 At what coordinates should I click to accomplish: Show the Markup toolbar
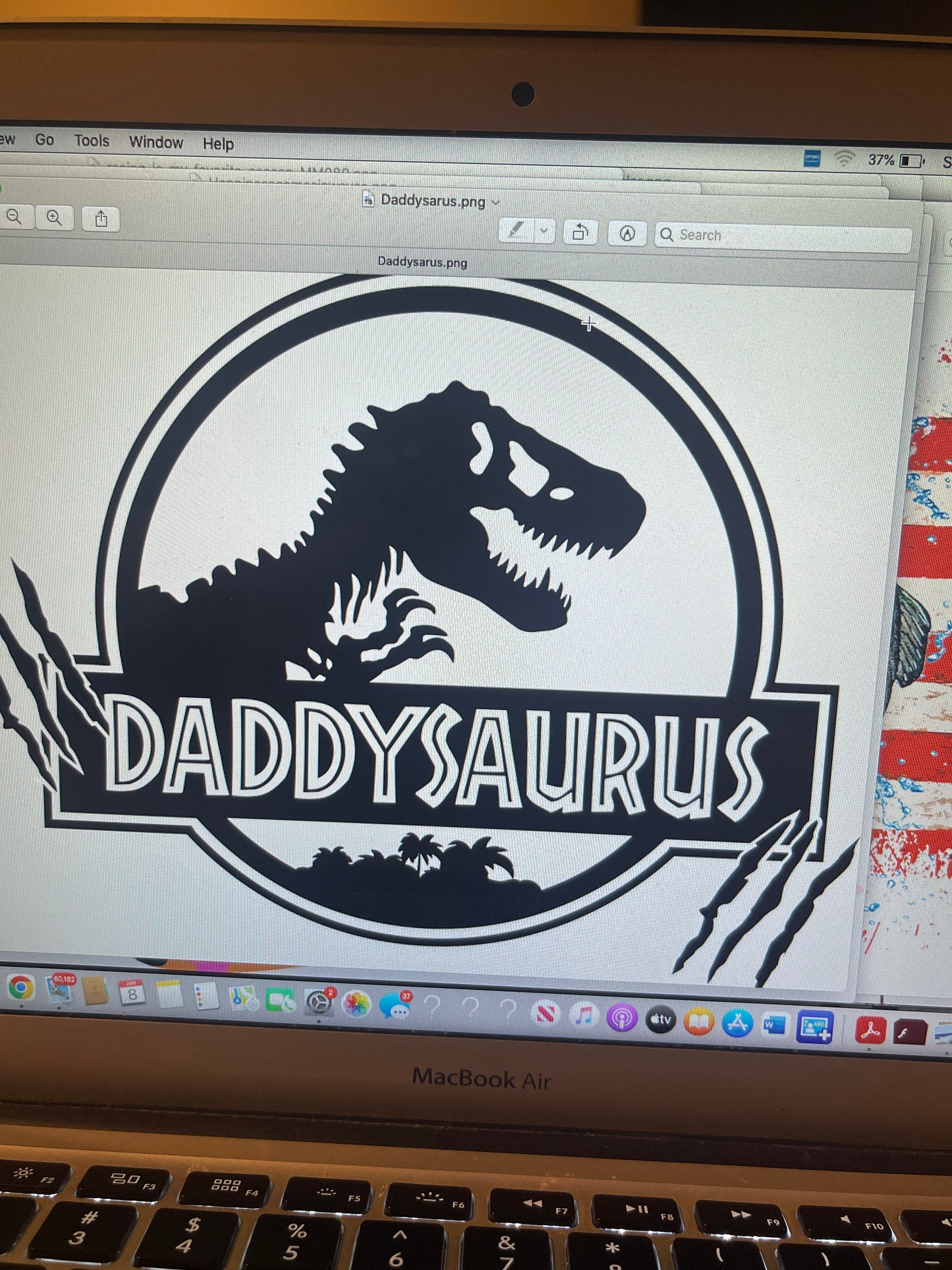point(627,233)
